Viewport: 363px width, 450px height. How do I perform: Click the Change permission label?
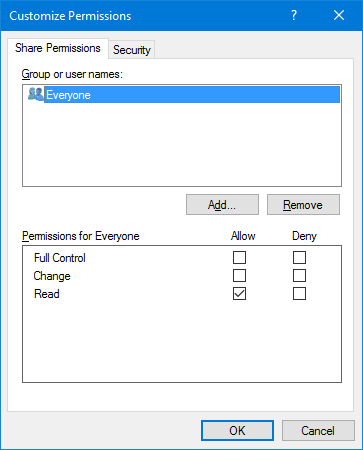tap(52, 276)
